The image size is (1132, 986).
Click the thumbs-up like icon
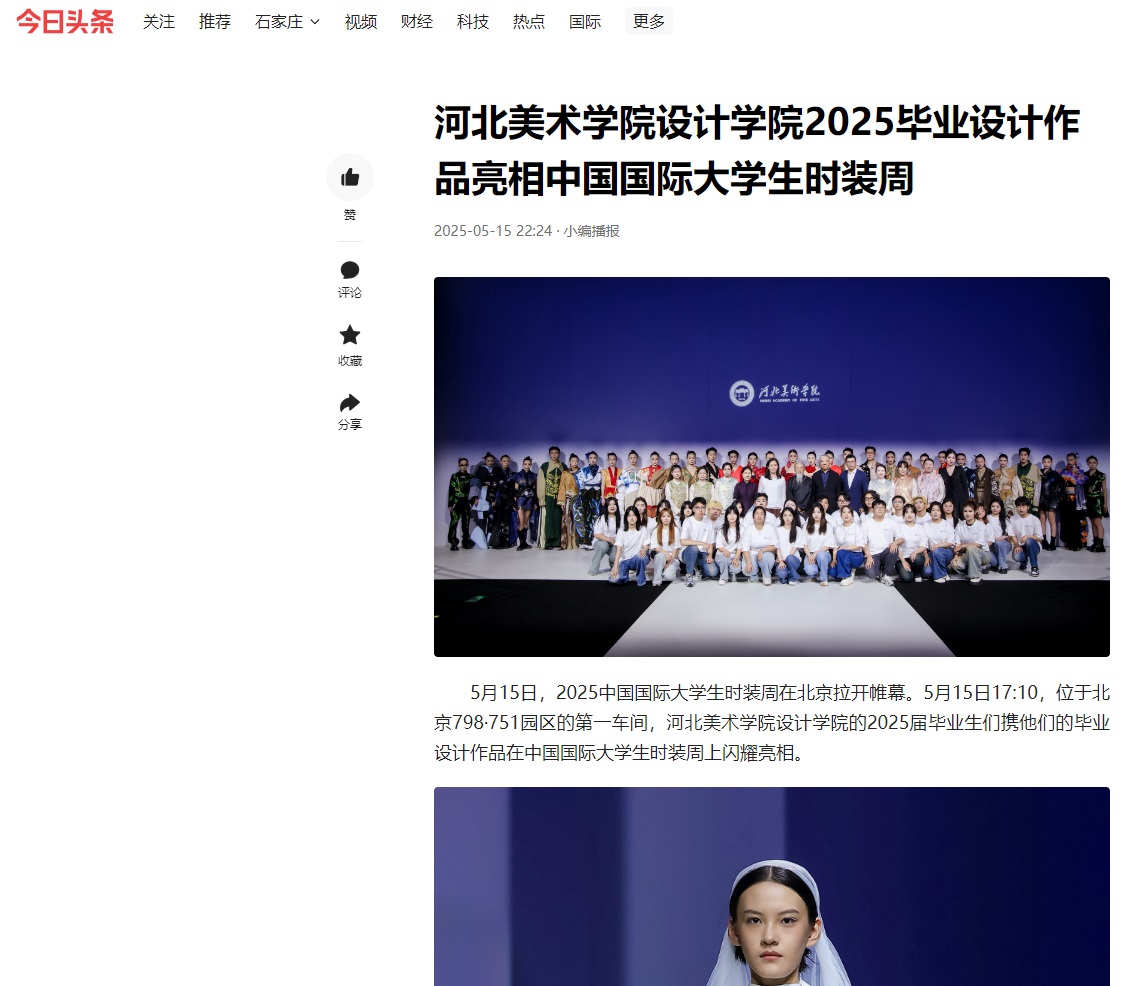coord(350,178)
